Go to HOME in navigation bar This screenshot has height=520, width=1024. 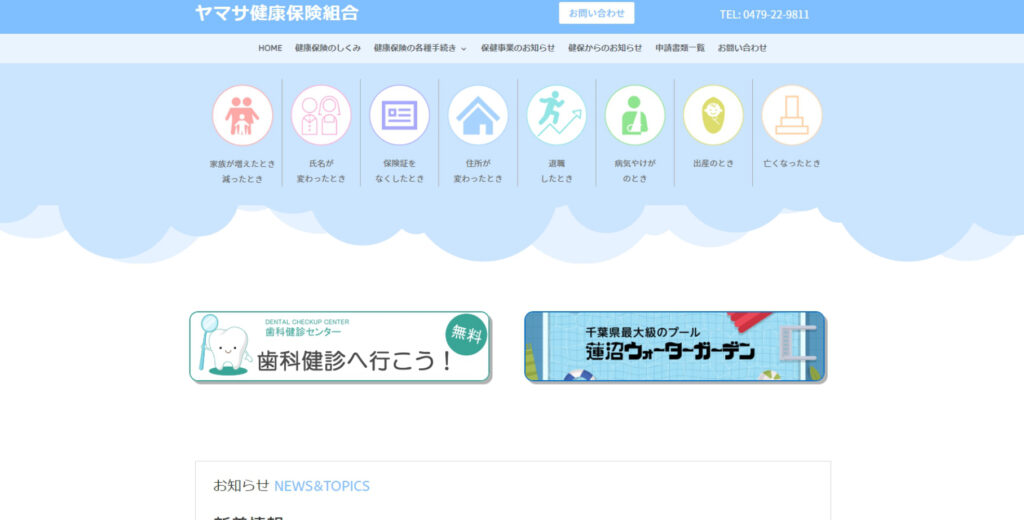click(270, 48)
